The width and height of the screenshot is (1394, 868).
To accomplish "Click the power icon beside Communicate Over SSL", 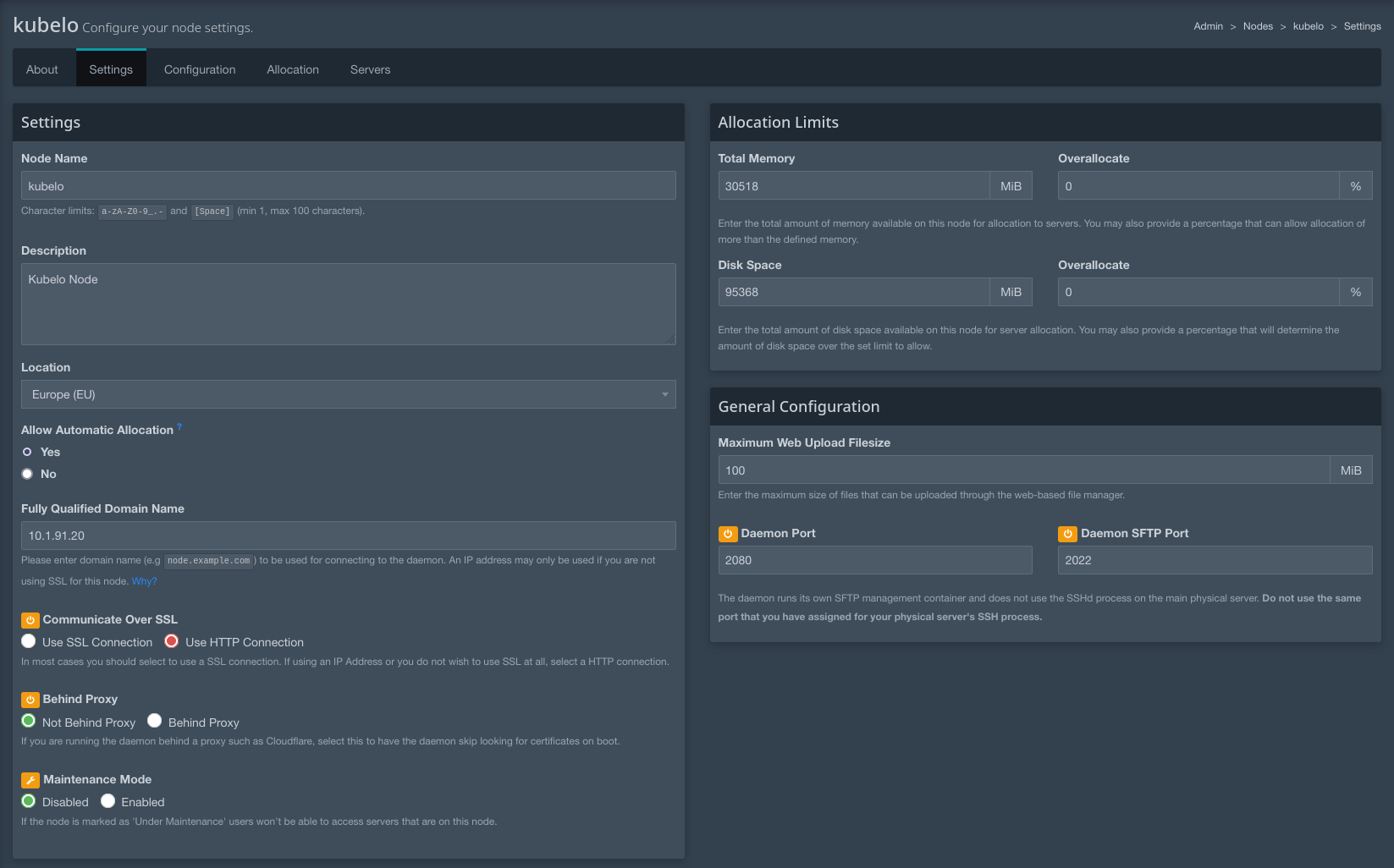I will tap(30, 620).
